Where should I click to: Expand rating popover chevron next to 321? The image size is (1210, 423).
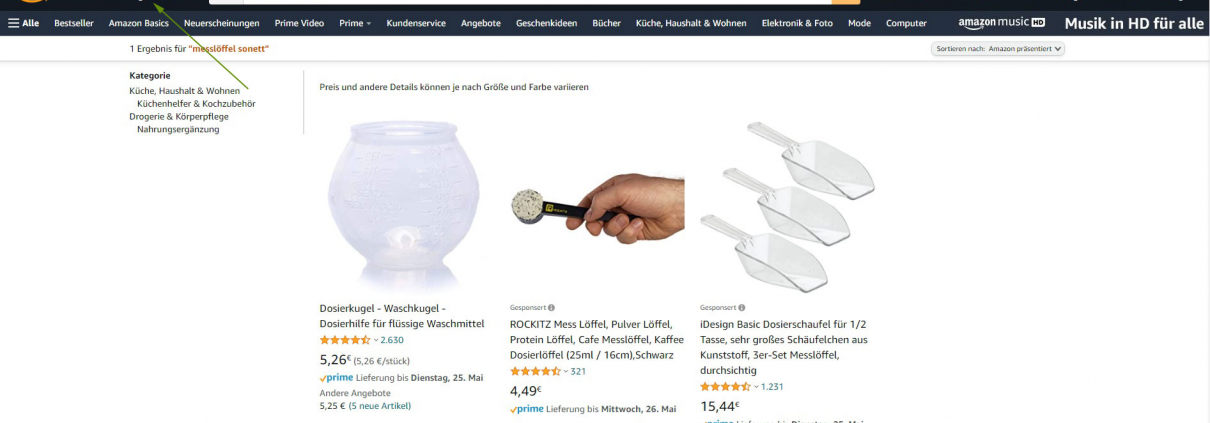click(566, 372)
